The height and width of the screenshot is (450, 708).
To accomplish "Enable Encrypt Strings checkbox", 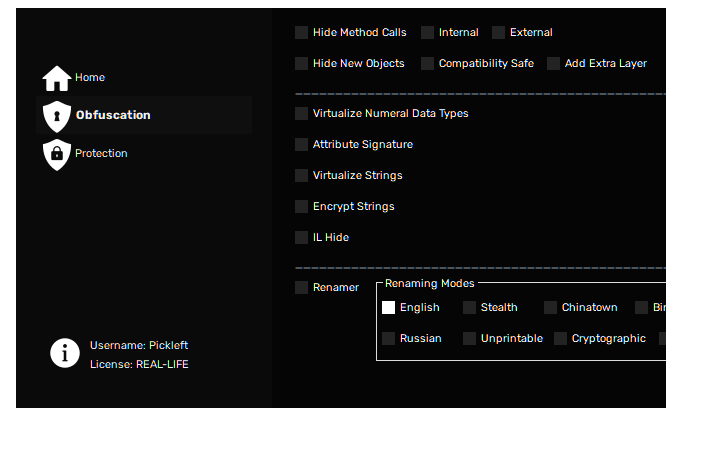I will pos(302,207).
